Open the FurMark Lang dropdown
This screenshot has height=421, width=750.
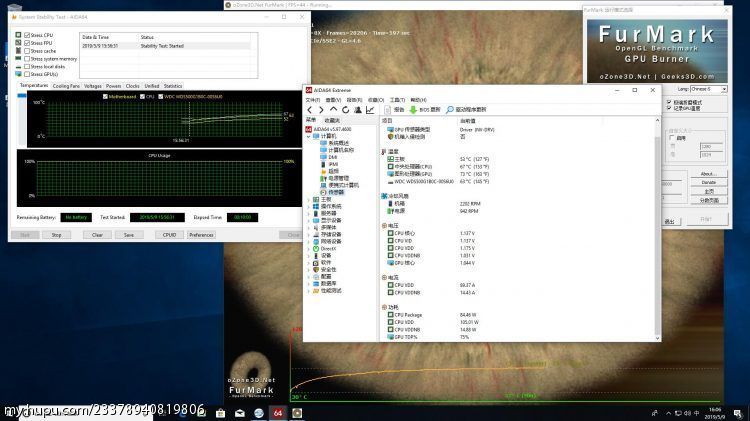click(x=709, y=89)
